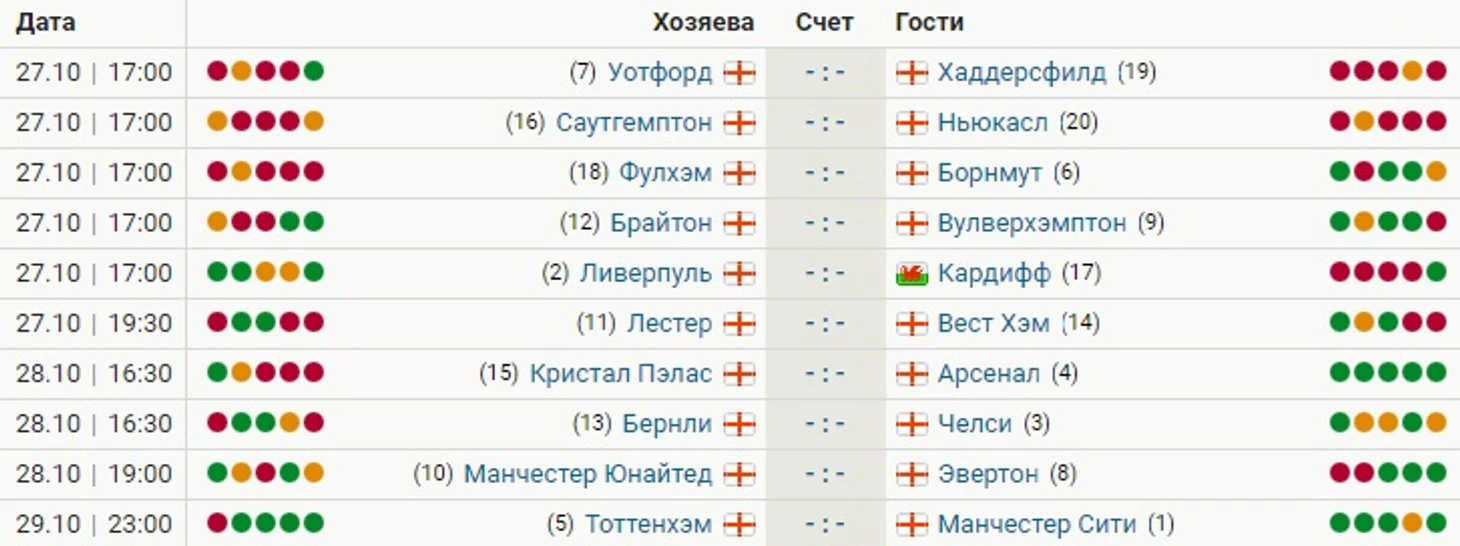Click the Счет score for Лестер match
Viewport: 1460px width, 546px height.
coord(826,324)
